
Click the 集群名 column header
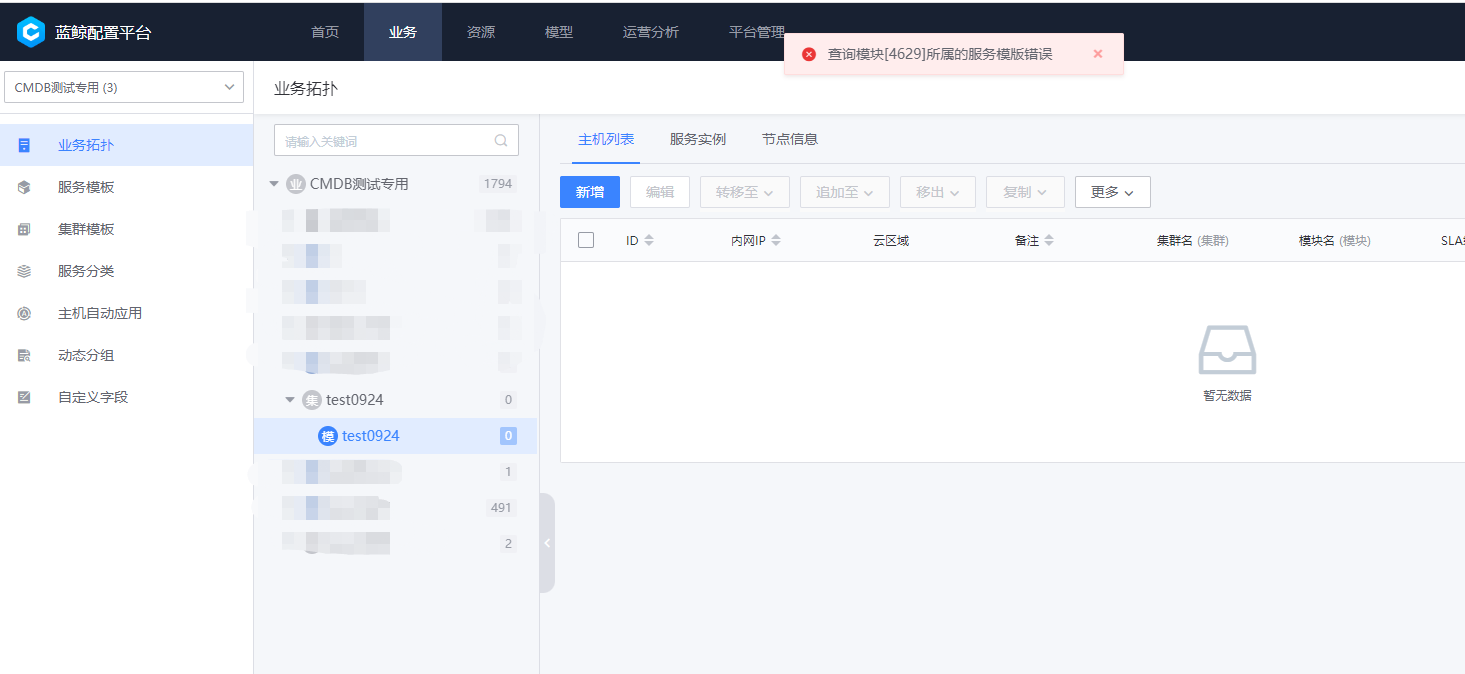(1193, 241)
